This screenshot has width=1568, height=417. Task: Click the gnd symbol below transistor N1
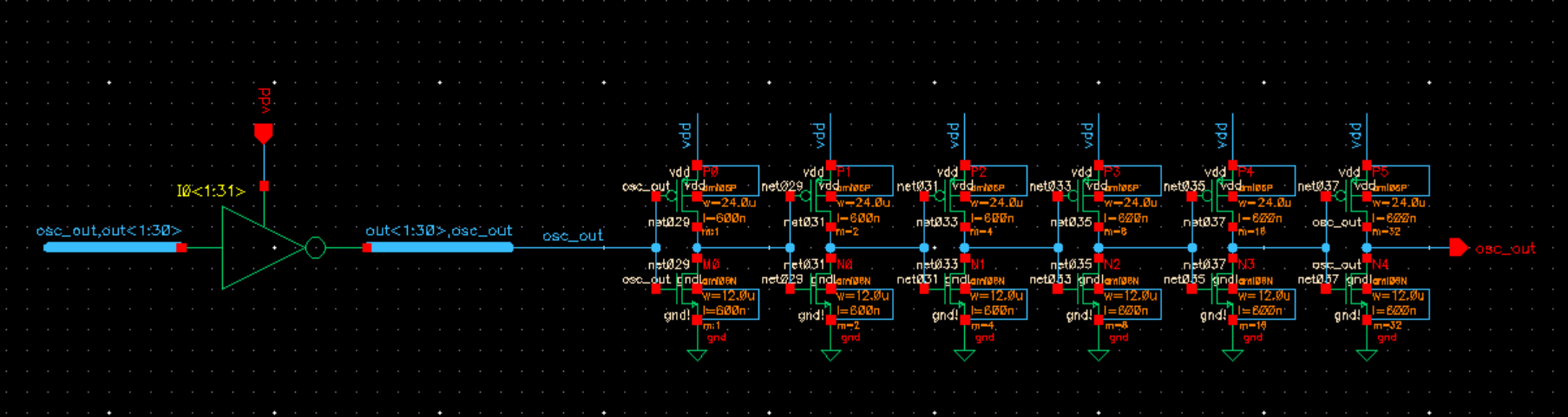[x=964, y=355]
